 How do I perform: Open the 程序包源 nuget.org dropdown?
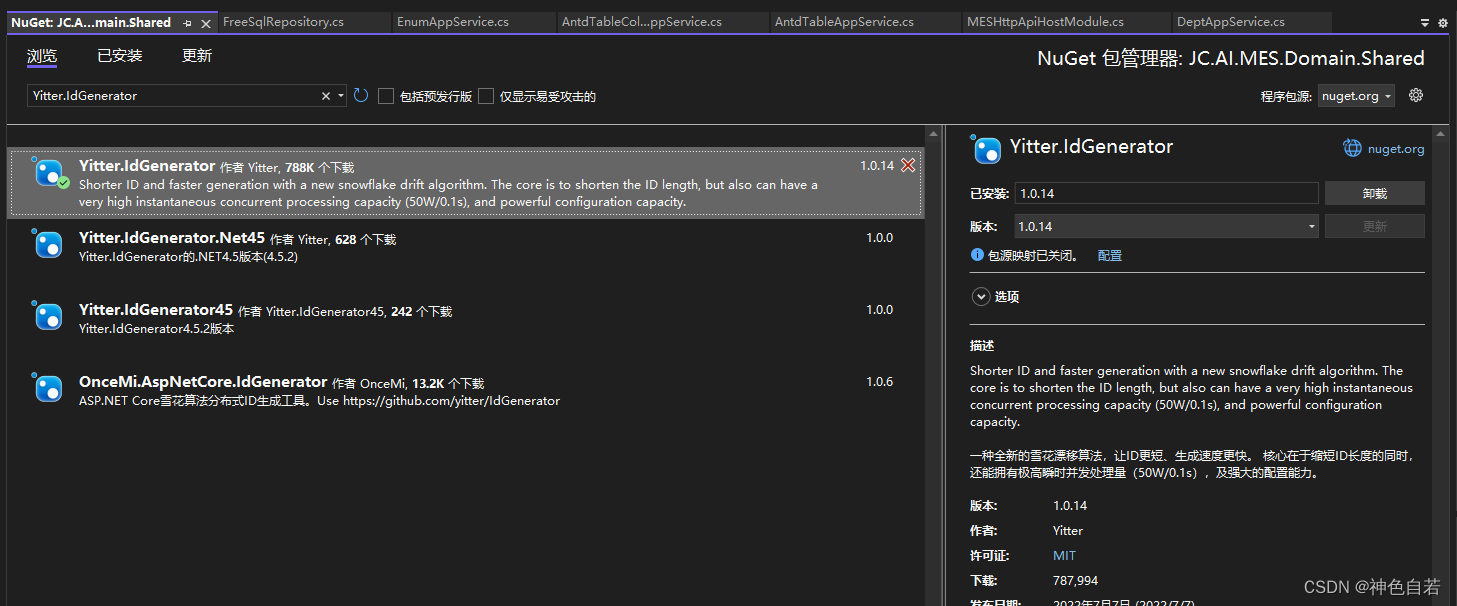[1356, 95]
